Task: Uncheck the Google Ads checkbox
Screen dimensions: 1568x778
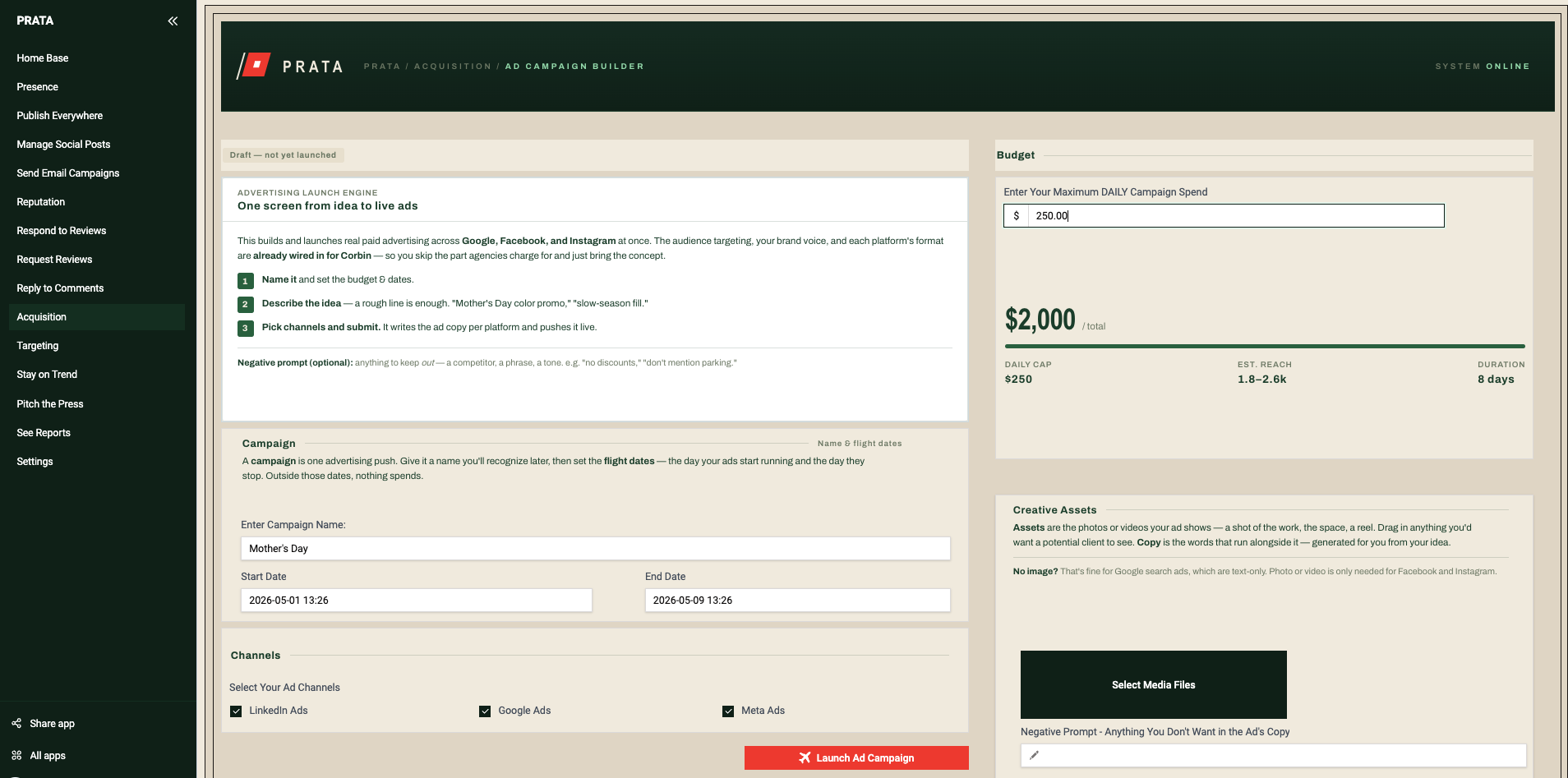Action: (x=485, y=711)
